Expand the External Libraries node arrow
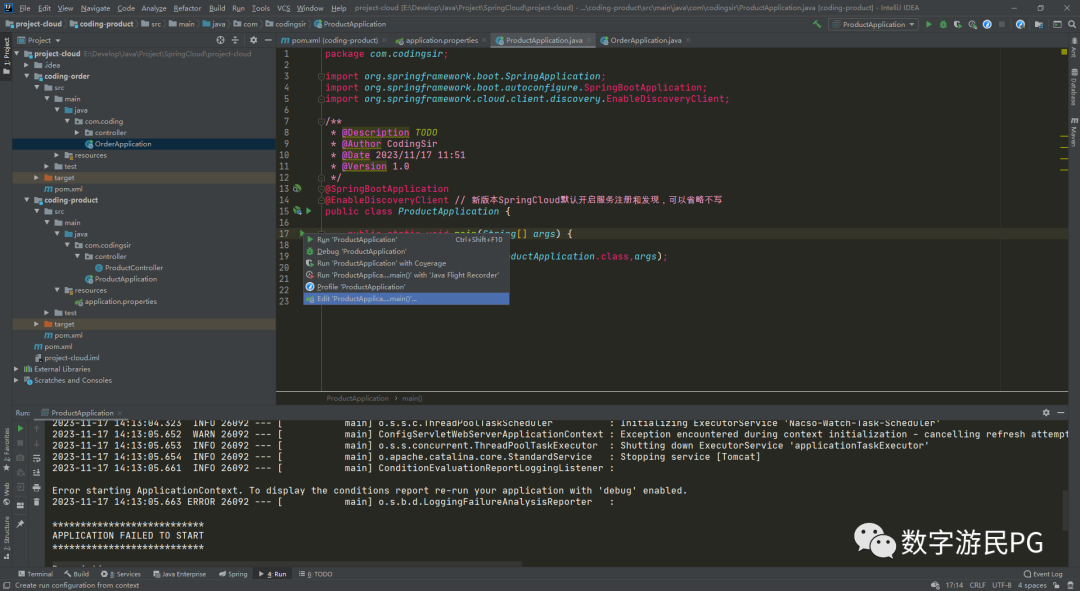The image size is (1080, 591). click(x=17, y=369)
